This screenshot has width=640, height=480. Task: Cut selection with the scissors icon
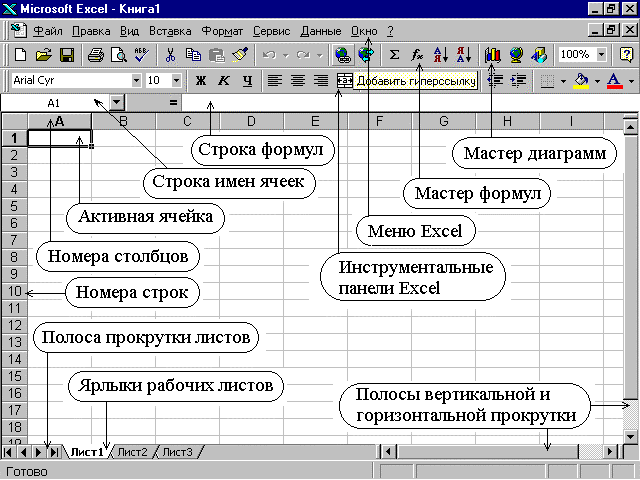point(171,55)
